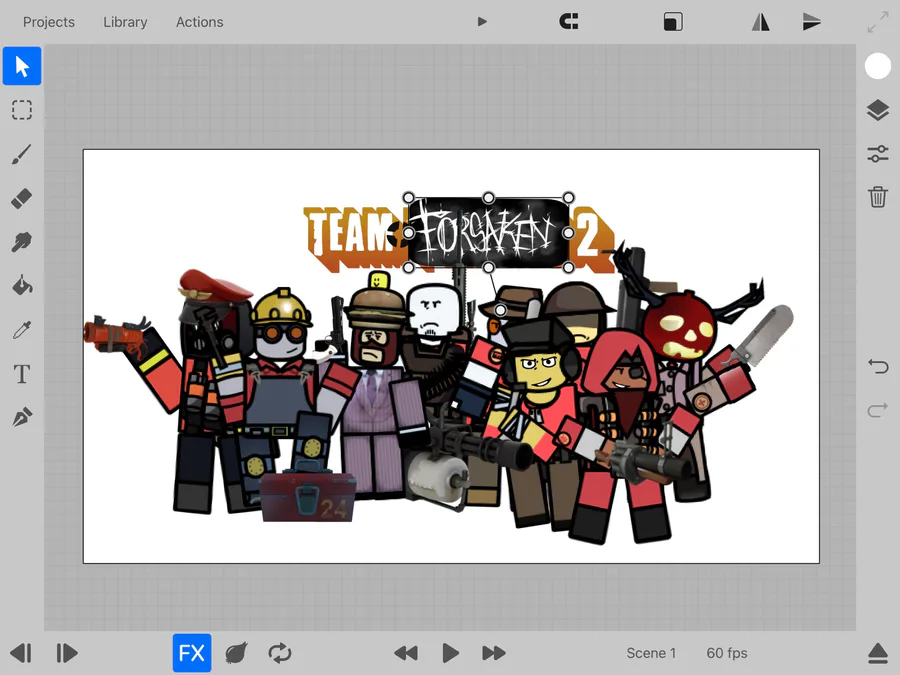Select the Smudge tool

pyautogui.click(x=22, y=242)
